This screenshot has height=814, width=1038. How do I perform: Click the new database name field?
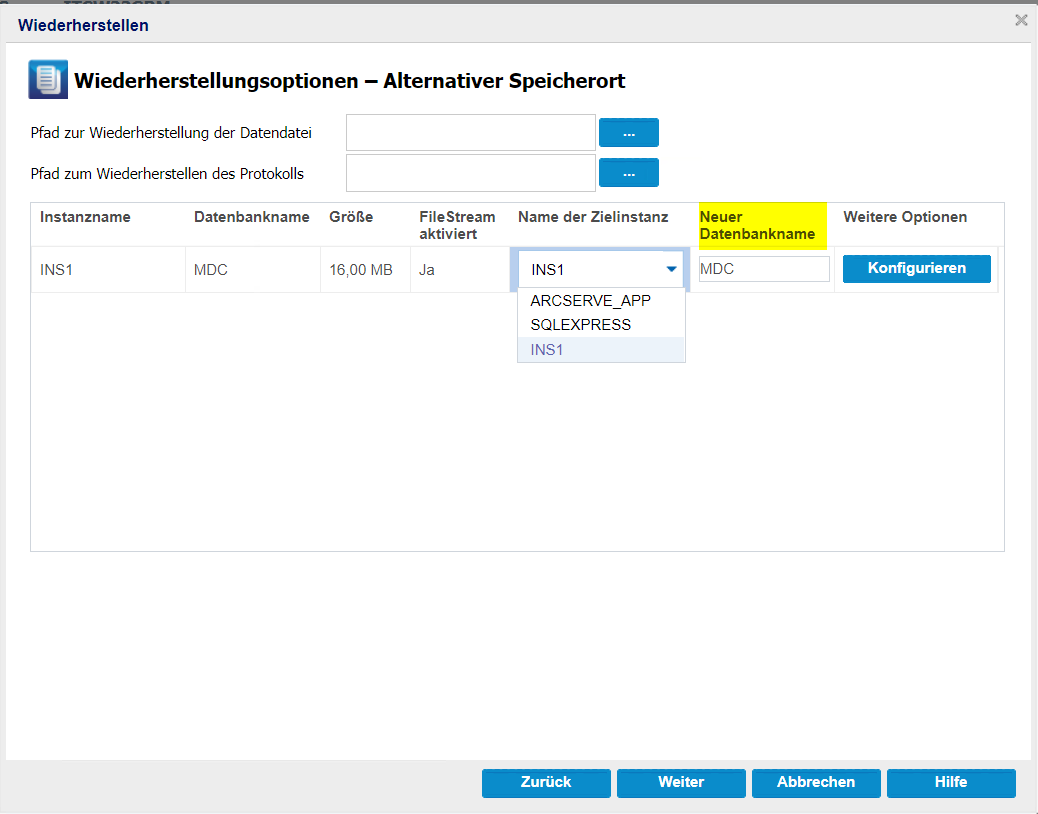[x=764, y=269]
